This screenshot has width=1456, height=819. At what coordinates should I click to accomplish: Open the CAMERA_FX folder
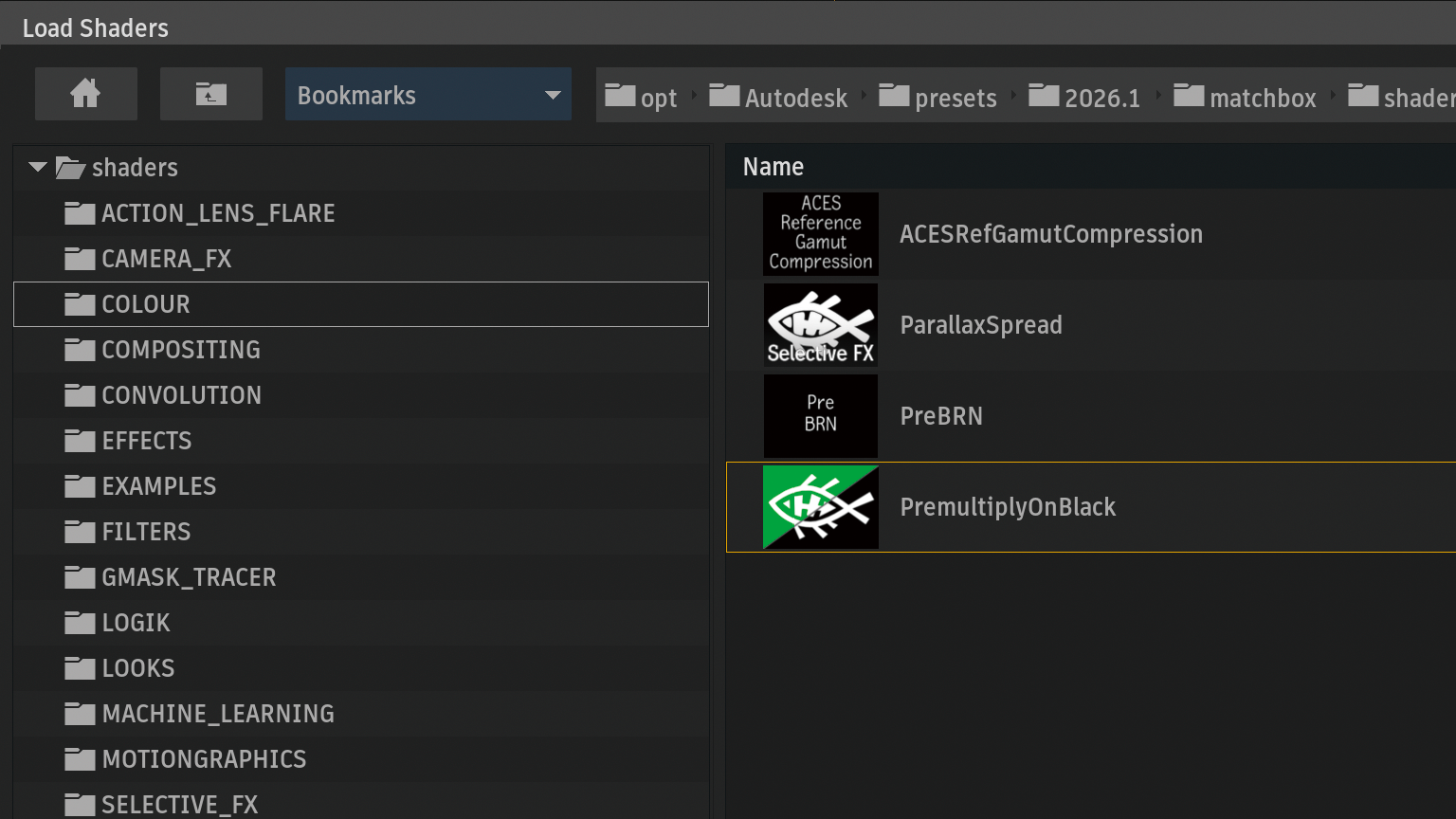pos(166,259)
